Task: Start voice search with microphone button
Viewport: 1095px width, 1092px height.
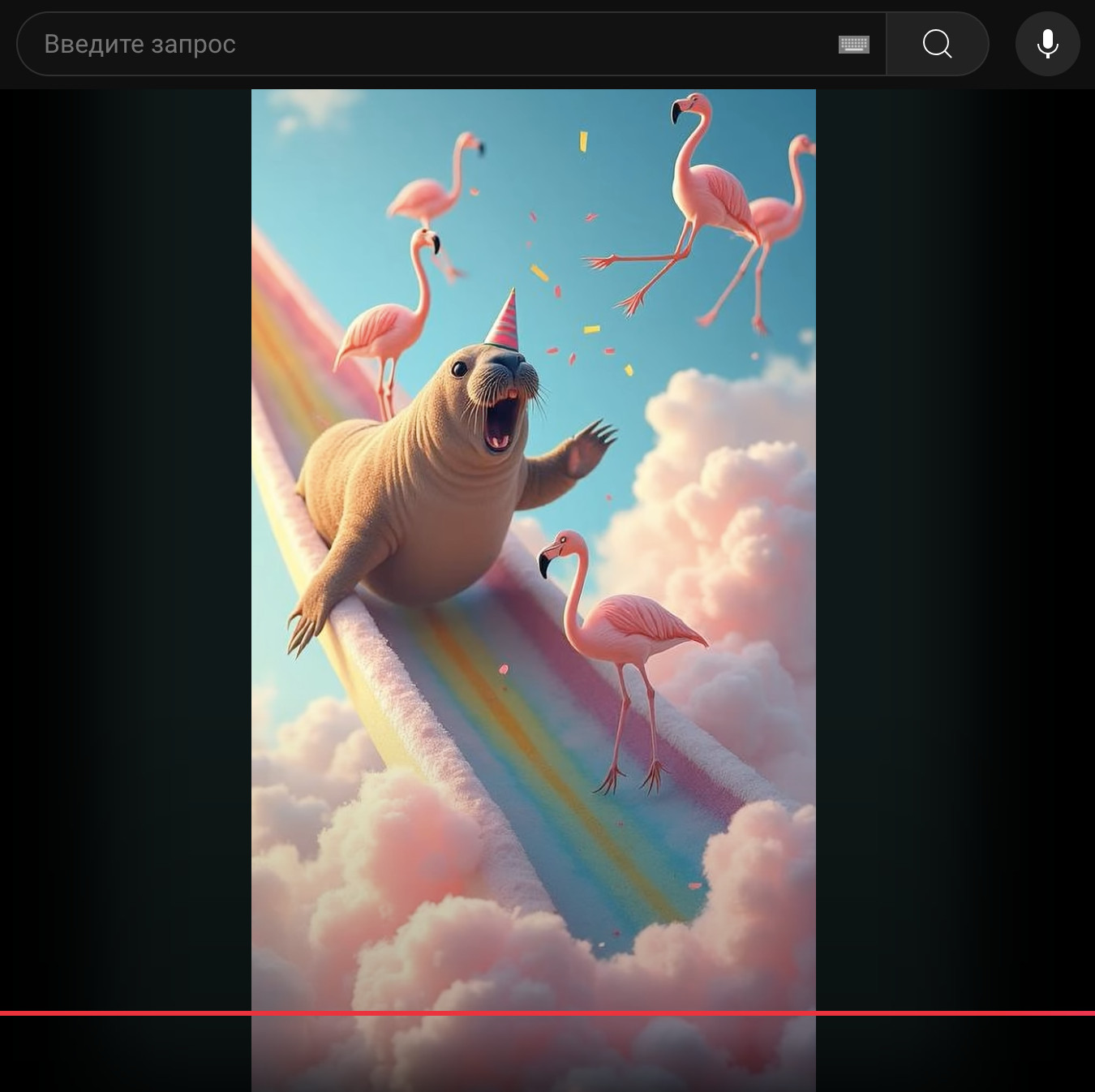Action: click(x=1047, y=44)
